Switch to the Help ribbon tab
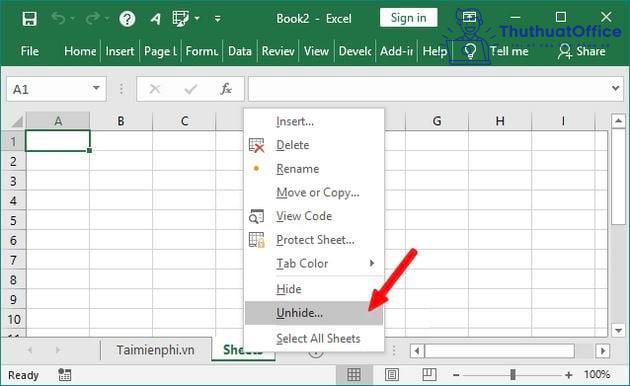This screenshot has height=386, width=630. coord(435,51)
